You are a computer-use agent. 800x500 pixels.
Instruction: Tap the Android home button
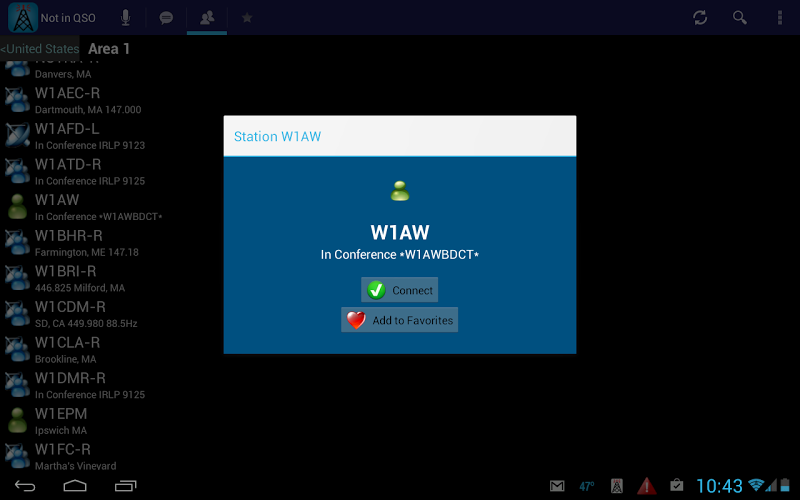(75, 486)
